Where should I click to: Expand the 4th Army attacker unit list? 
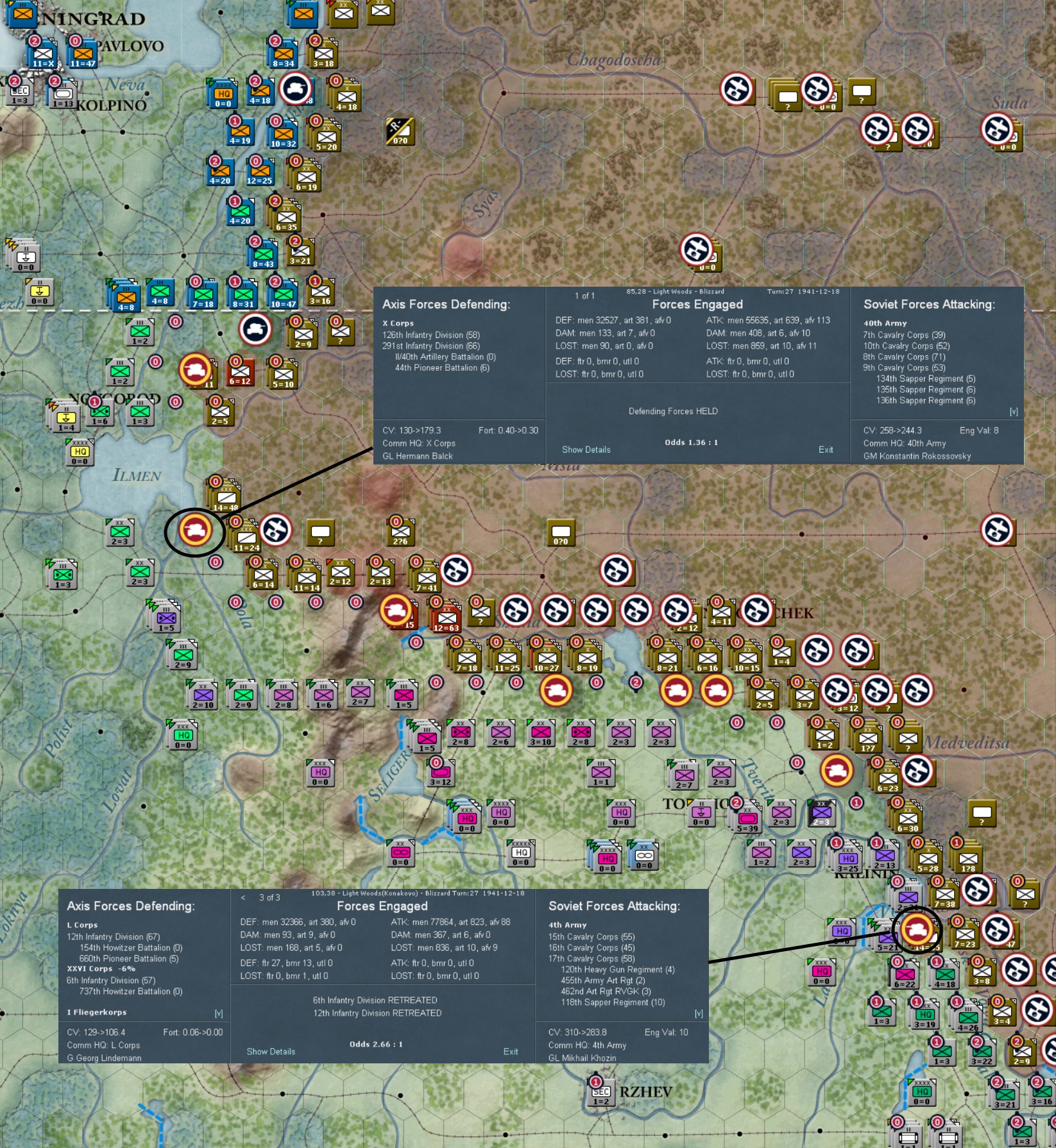click(699, 1013)
